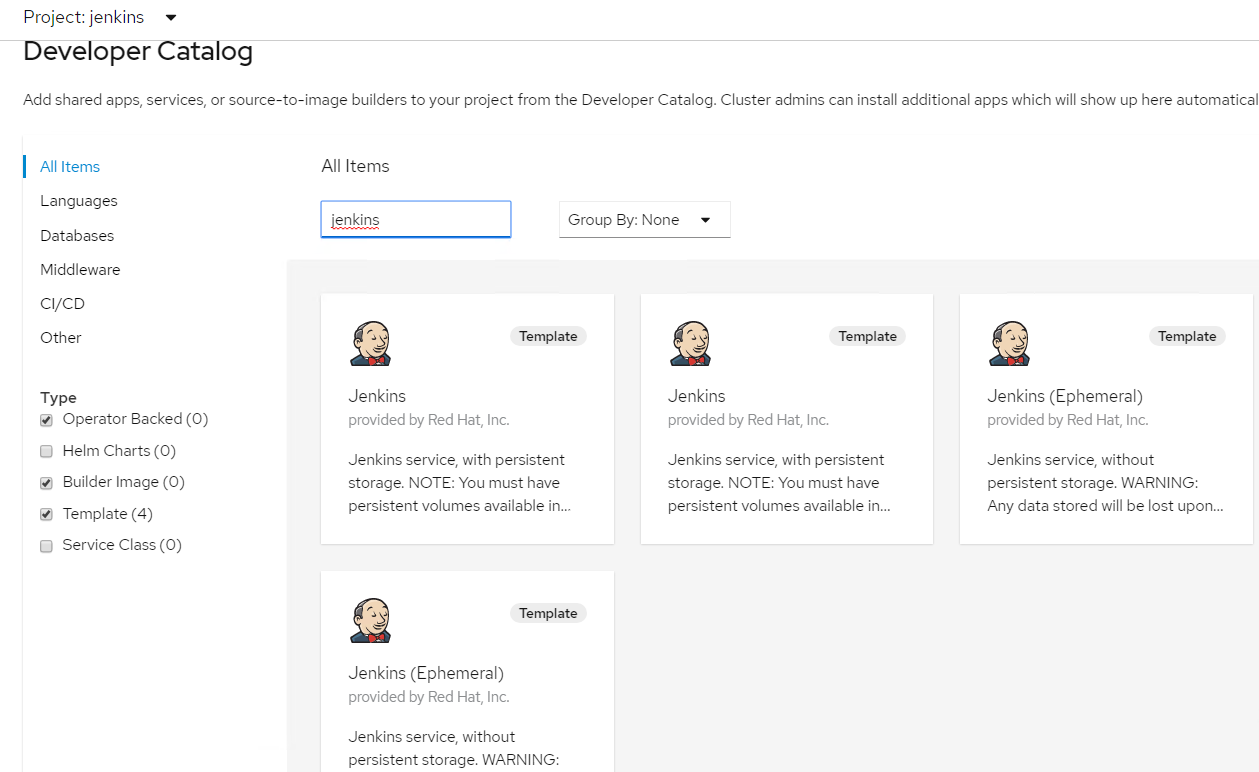Switch to the CI/CD category

[62, 304]
